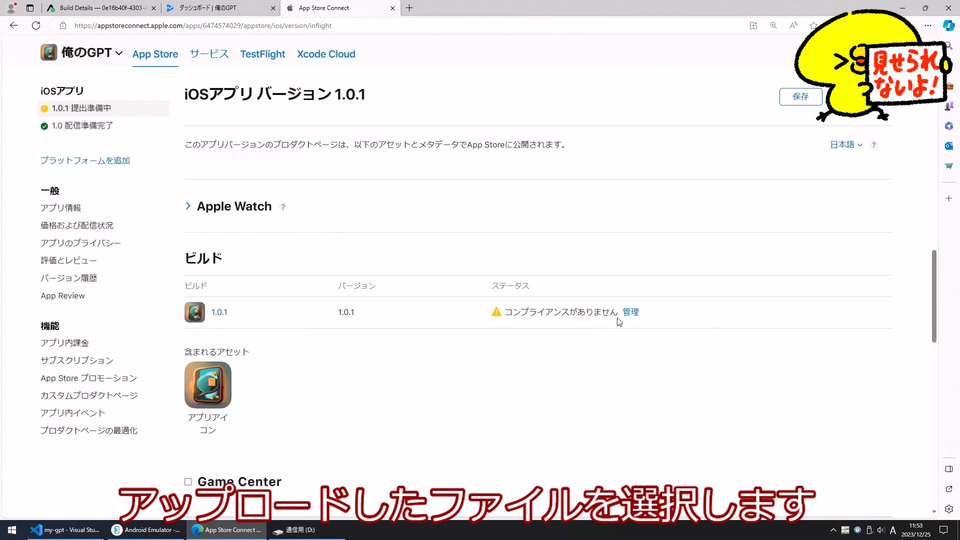Click the read aloud icon in address bar
The height and width of the screenshot is (540, 960).
point(793,26)
